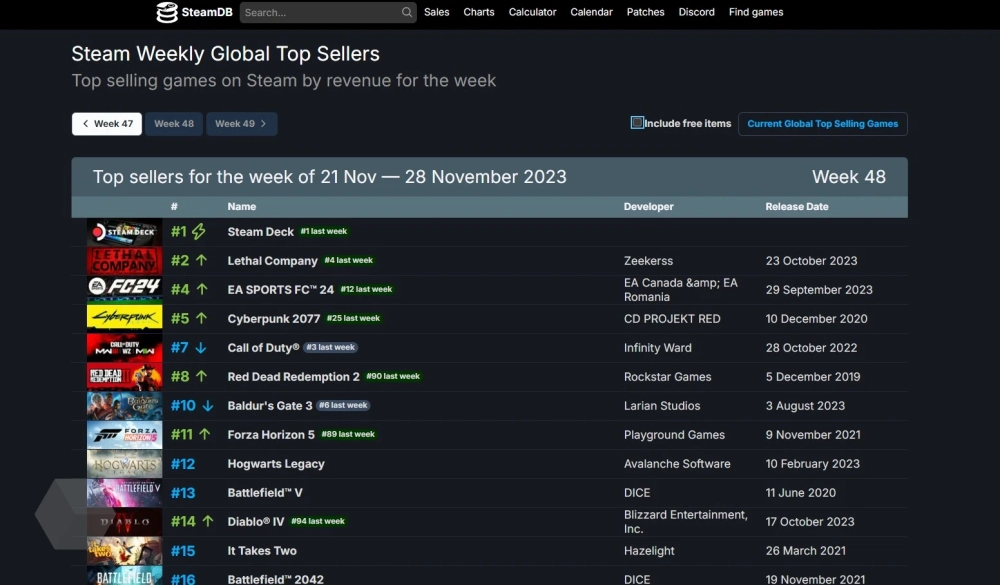Sort by Release Date column header
This screenshot has height=585, width=1000.
coord(797,207)
